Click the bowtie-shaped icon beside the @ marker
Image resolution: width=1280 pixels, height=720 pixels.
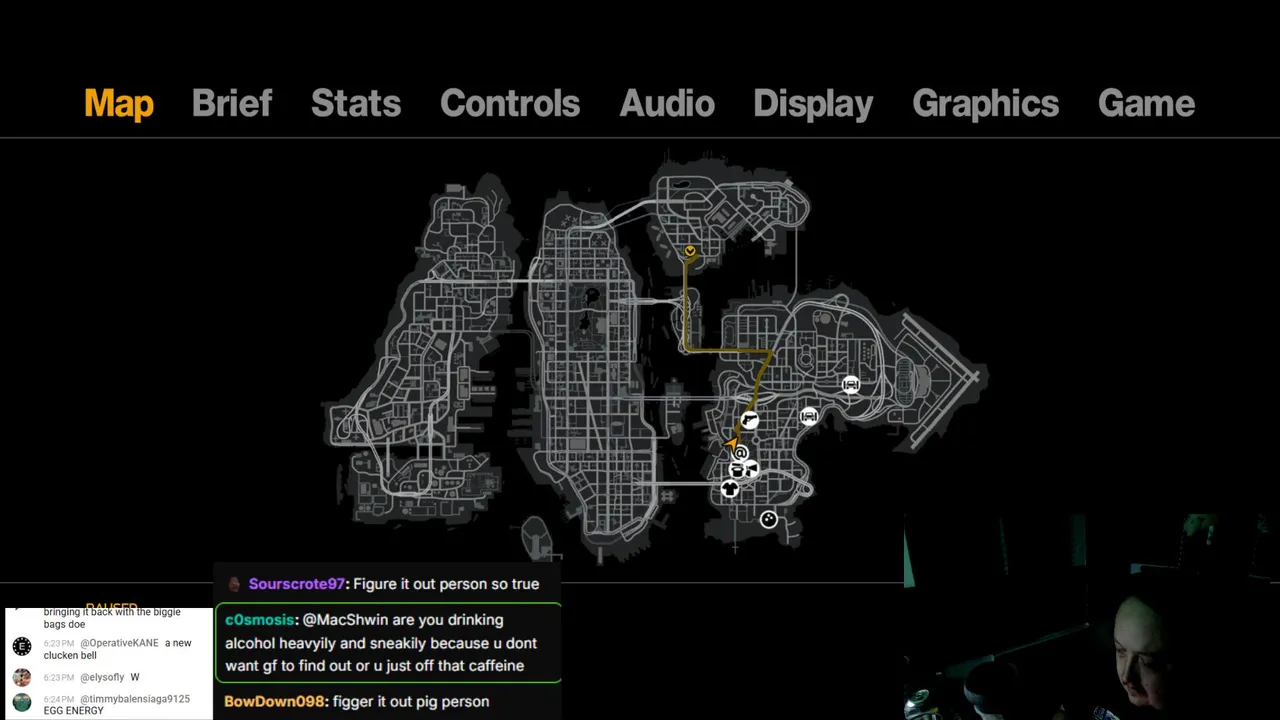click(752, 469)
